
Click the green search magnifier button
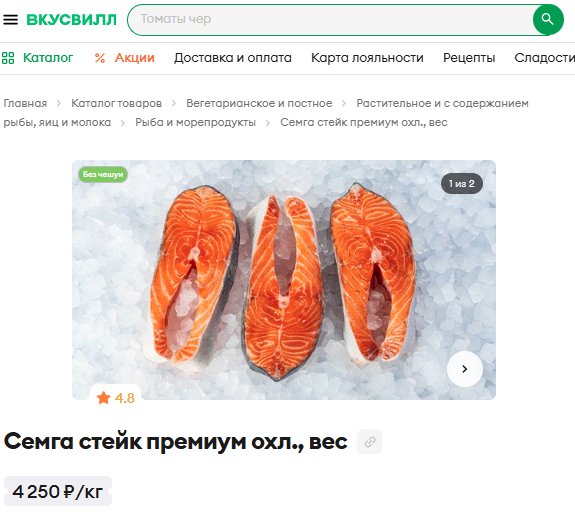pos(548,19)
